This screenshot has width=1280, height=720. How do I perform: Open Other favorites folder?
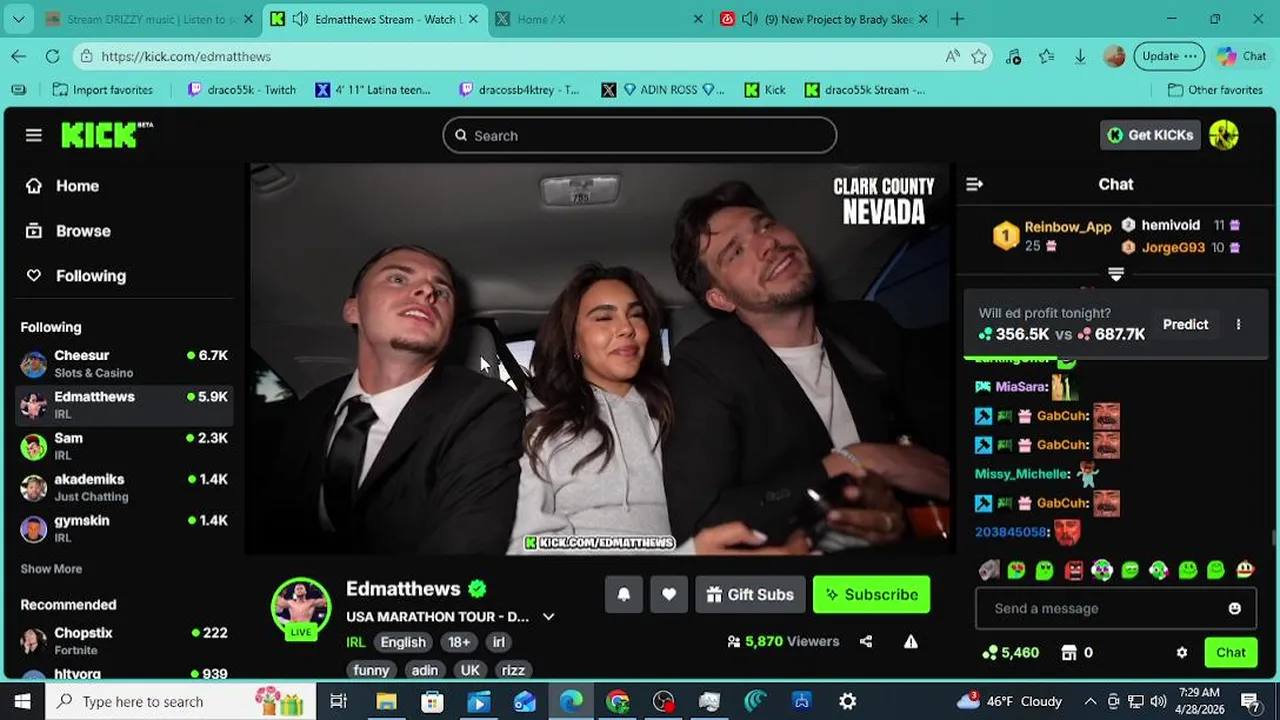tap(1215, 90)
